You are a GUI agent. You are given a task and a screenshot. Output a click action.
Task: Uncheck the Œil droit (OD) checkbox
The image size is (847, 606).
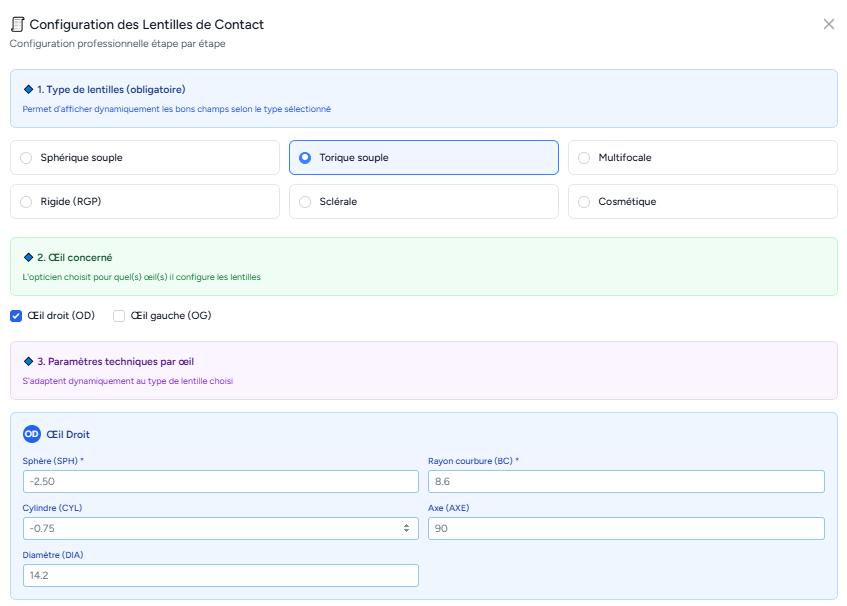pos(16,316)
